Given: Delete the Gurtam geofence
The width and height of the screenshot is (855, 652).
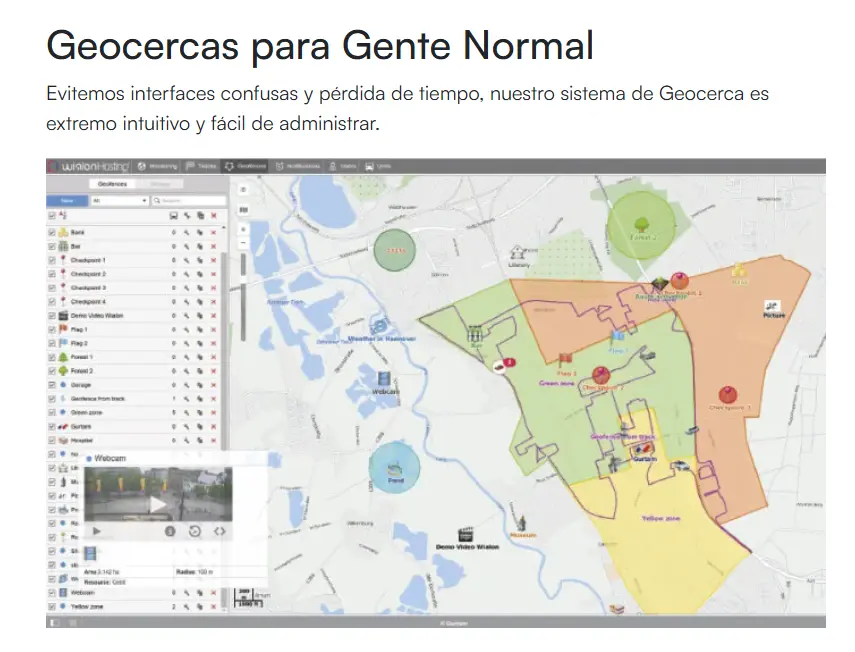Looking at the screenshot, I should [x=214, y=426].
